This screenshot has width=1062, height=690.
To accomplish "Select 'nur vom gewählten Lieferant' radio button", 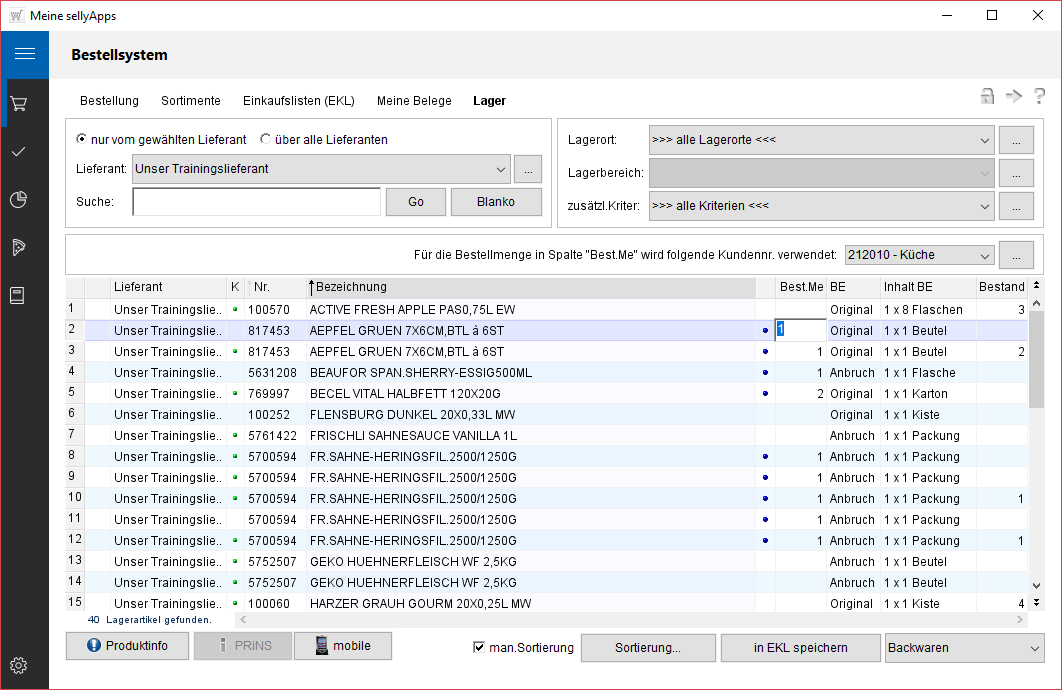I will coord(83,140).
